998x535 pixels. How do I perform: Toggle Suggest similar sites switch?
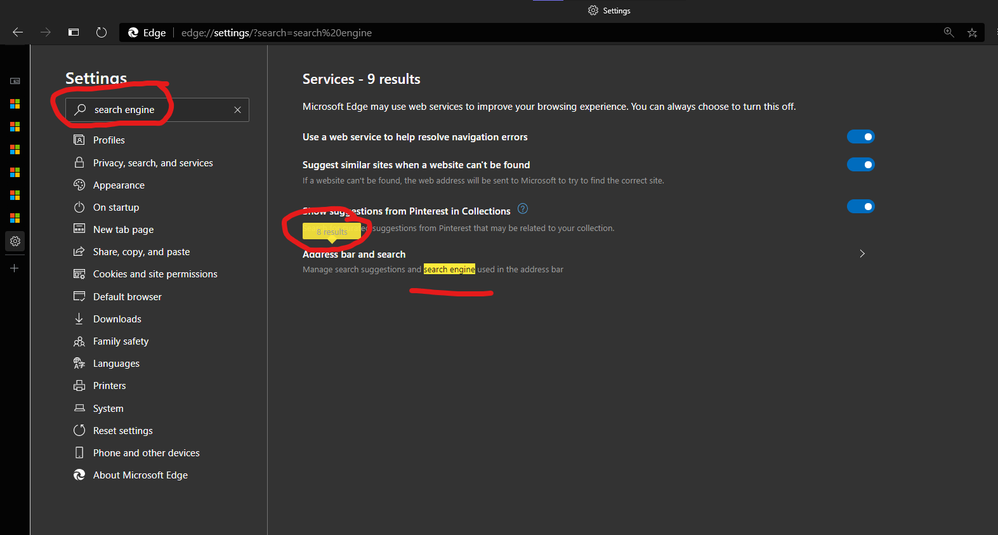(861, 165)
